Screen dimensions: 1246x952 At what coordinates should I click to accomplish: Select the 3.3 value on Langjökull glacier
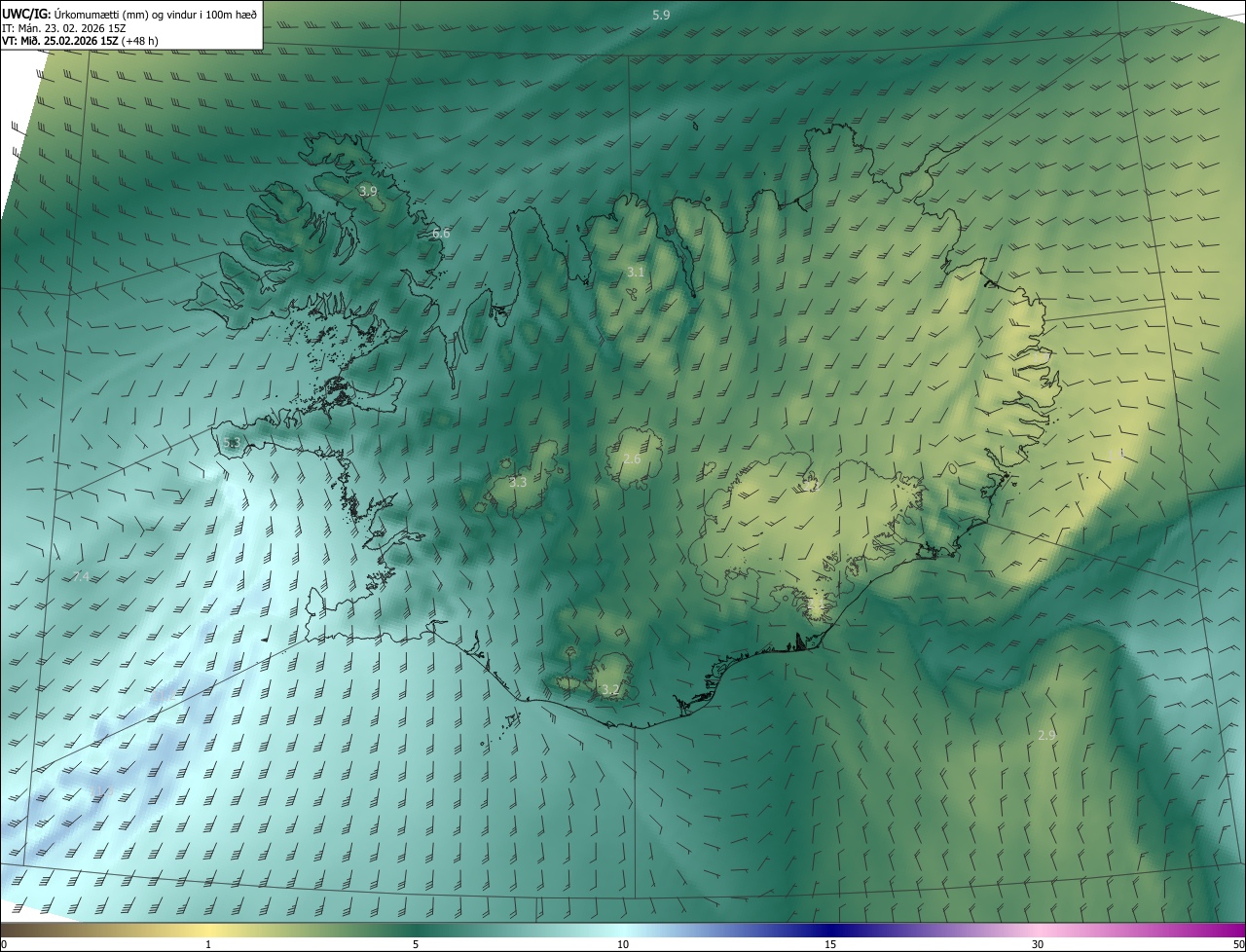[518, 482]
